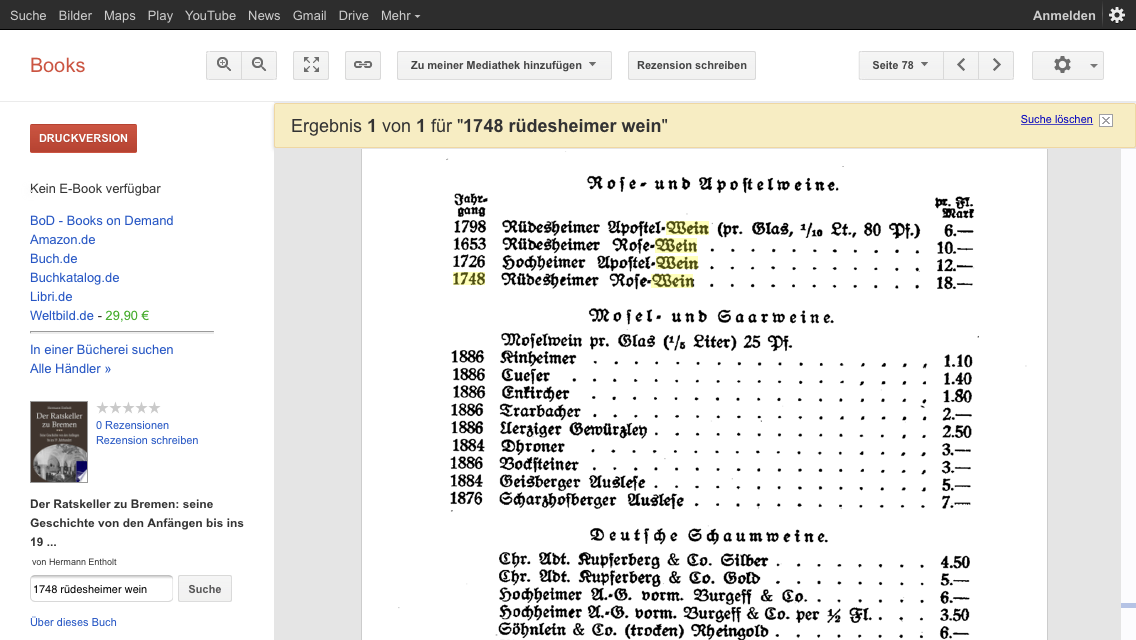1136x640 pixels.
Task: Click the red DRUCKVERSION button
Action: pos(83,138)
